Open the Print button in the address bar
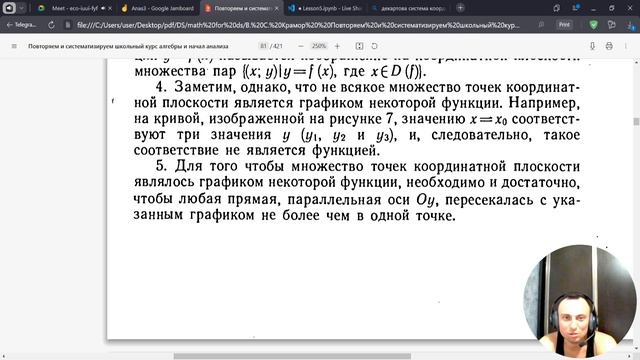Viewport: 640px width, 360px height. pos(564,25)
